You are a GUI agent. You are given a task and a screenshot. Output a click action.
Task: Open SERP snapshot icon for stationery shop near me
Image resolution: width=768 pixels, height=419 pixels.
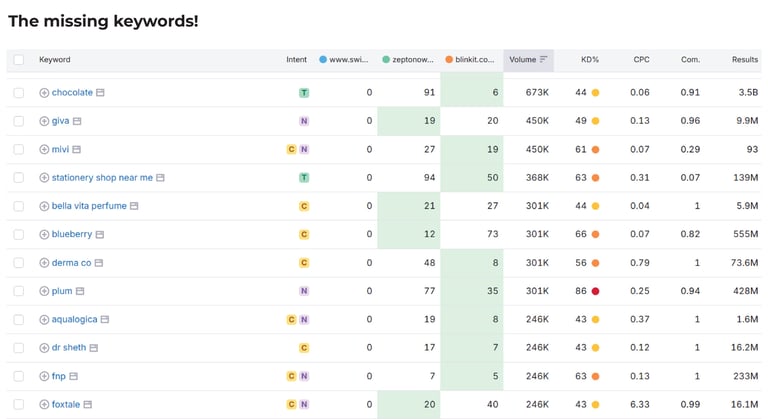point(160,178)
